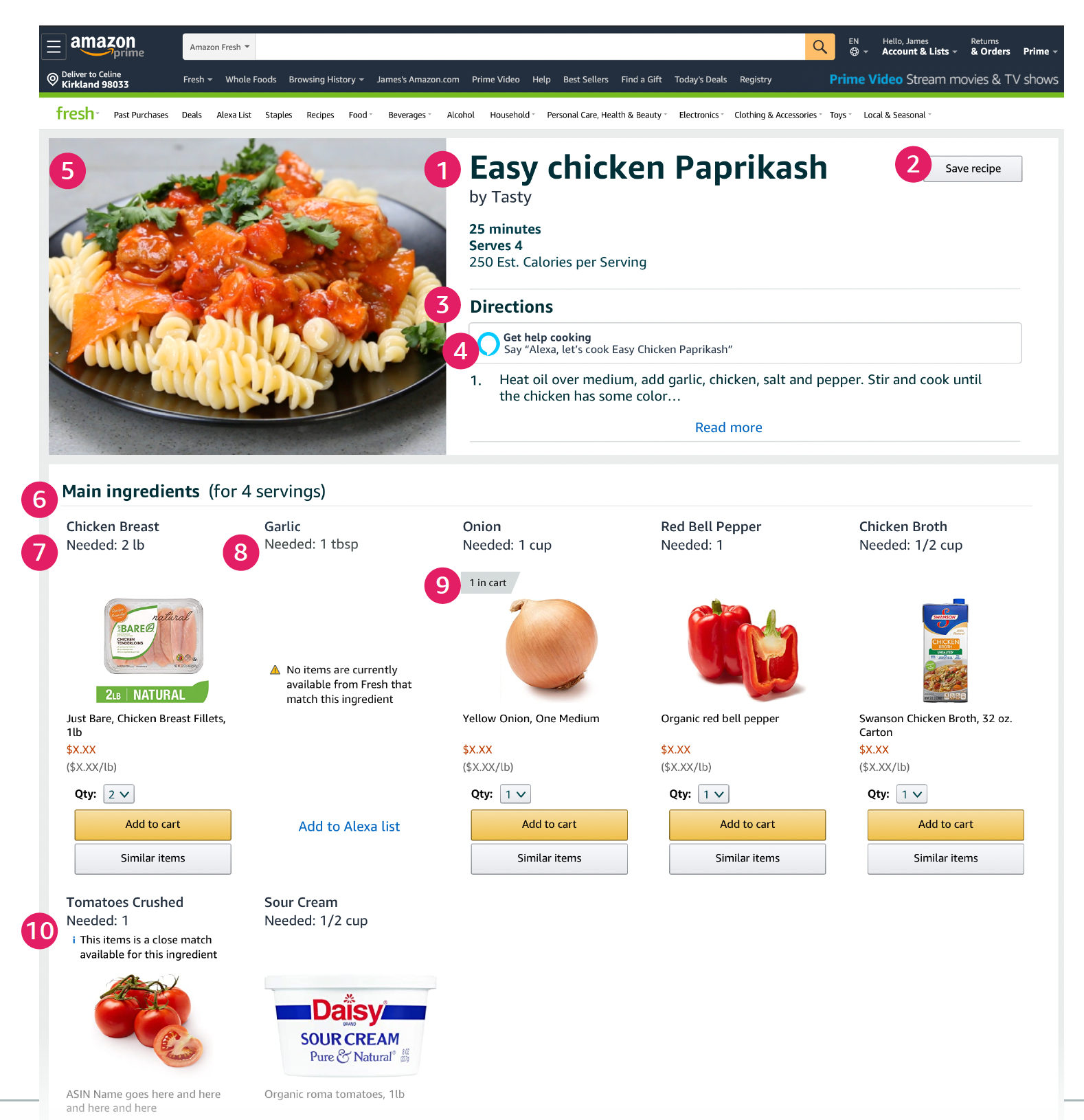This screenshot has height=1120, width=1084.
Task: Open the hamburger menu icon
Action: tap(54, 47)
